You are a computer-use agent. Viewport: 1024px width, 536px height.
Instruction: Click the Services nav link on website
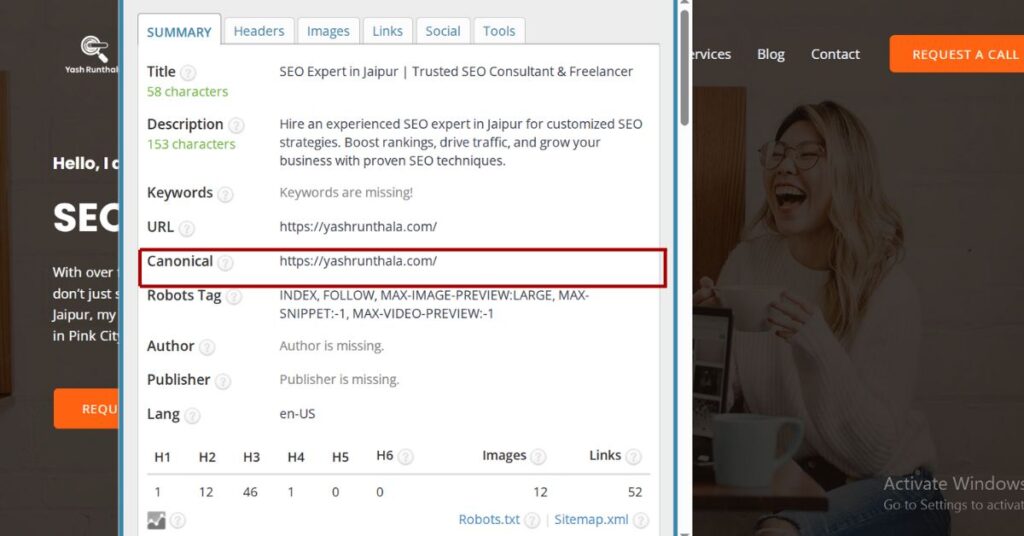(x=712, y=54)
